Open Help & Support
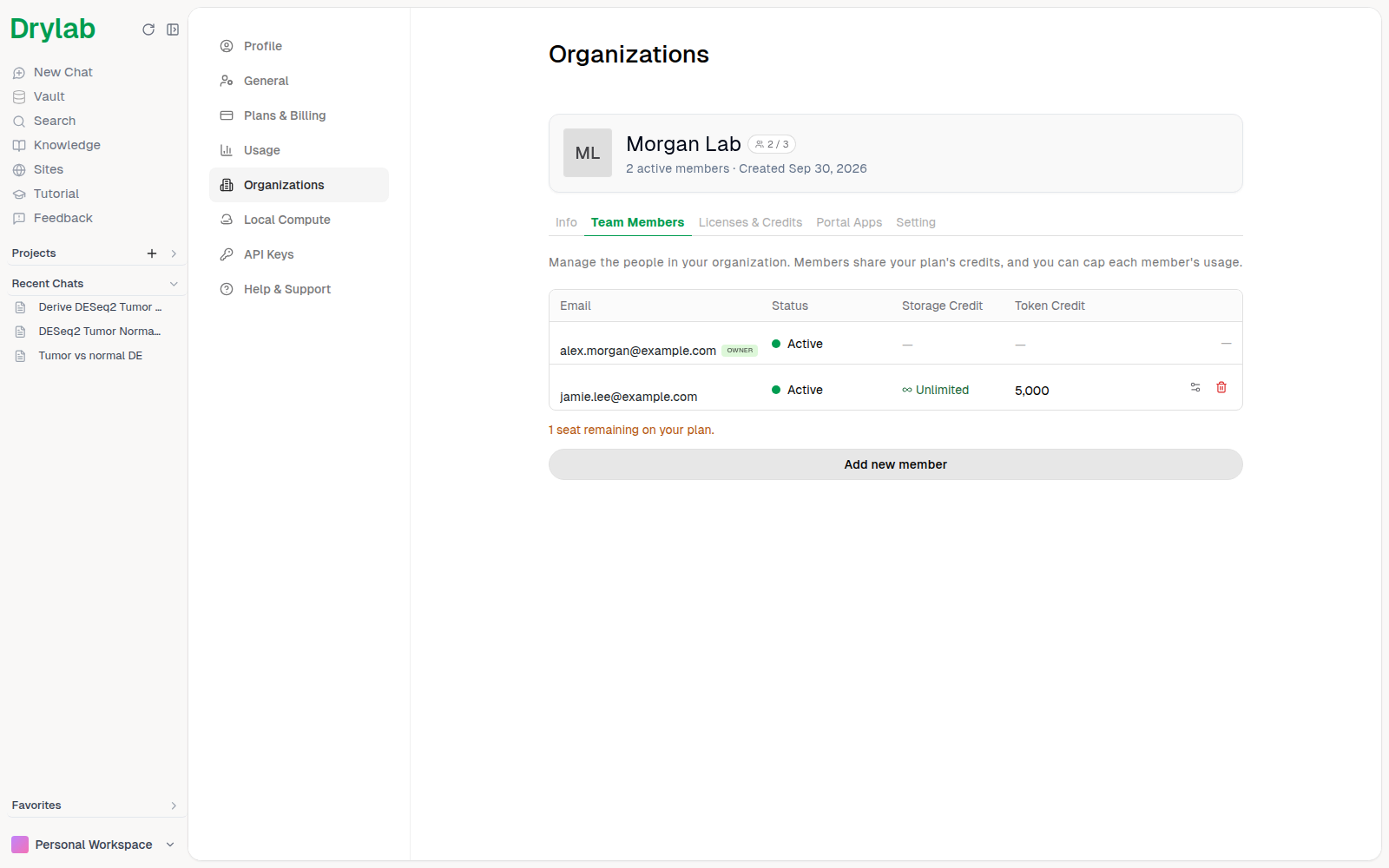 pyautogui.click(x=299, y=289)
